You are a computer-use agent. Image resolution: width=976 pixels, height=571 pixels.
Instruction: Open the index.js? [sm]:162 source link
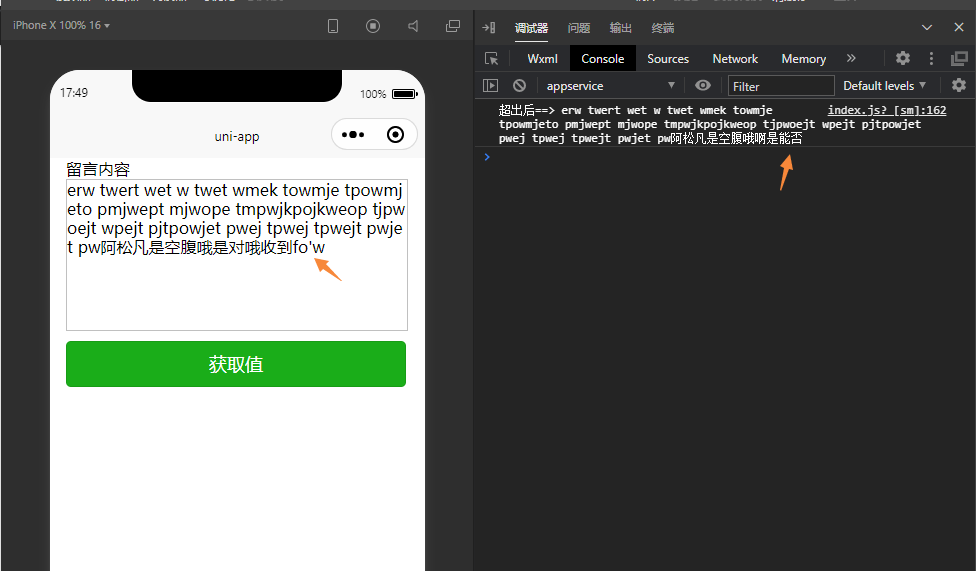tap(886, 110)
